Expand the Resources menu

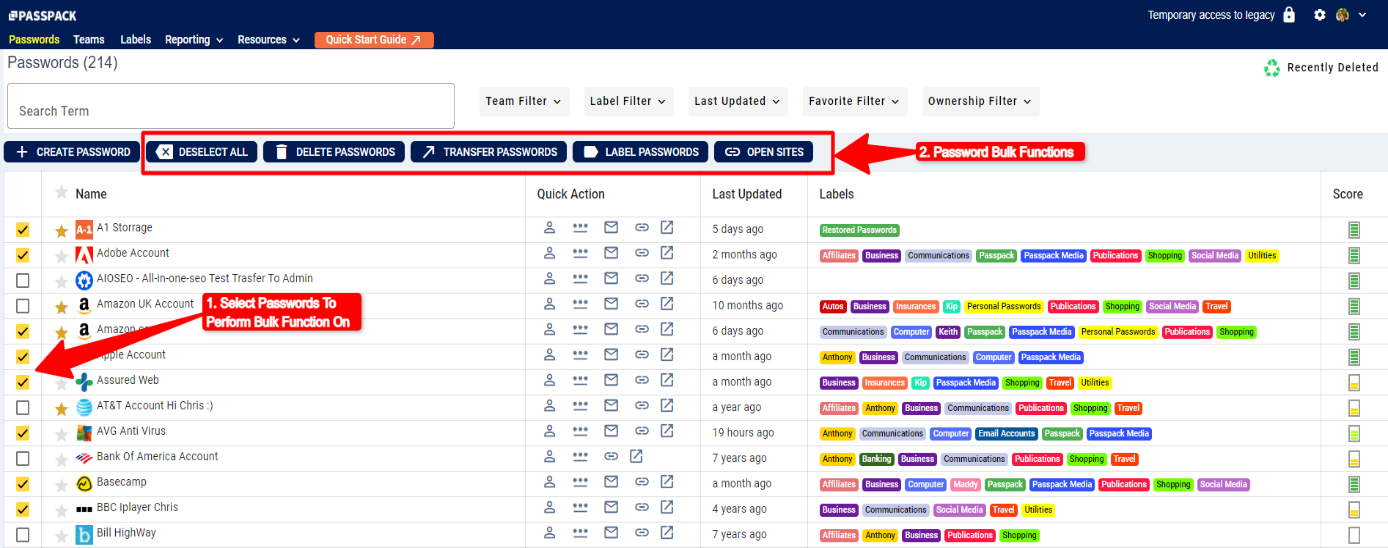269,40
